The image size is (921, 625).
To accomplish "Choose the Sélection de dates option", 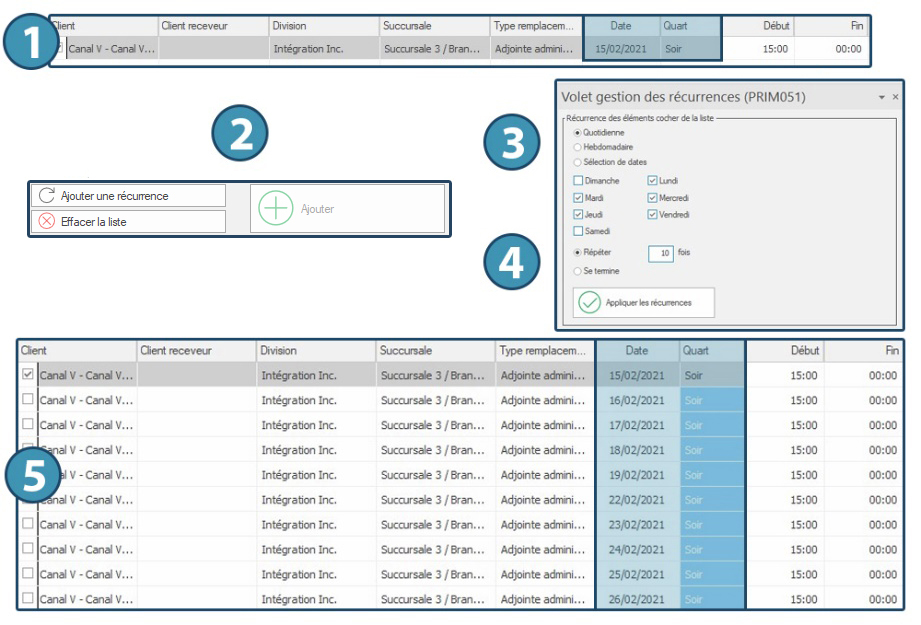I will tap(577, 162).
